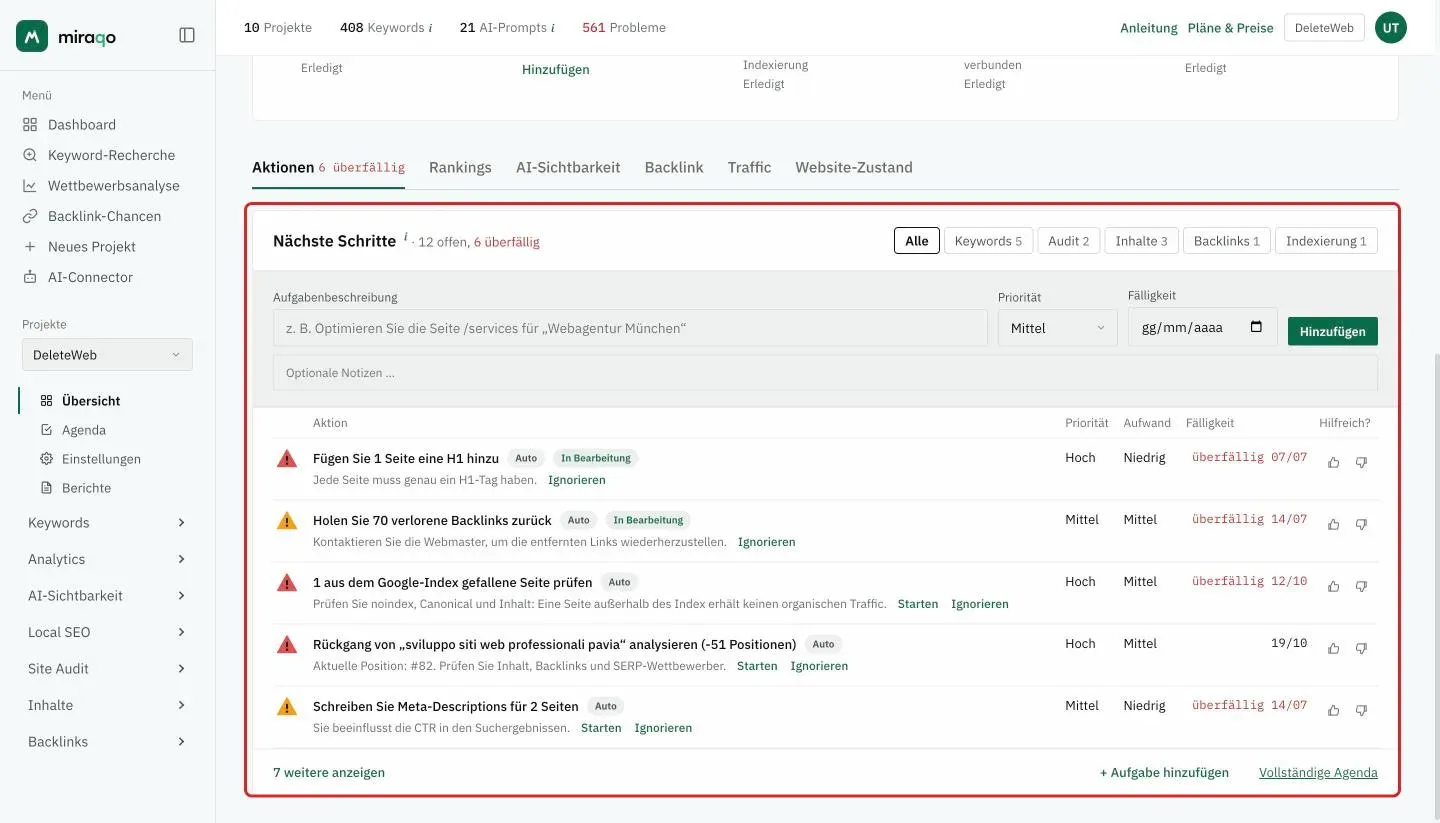This screenshot has width=1440, height=823.
Task: Thumbs down the H1 hinzu action
Action: (1361, 463)
